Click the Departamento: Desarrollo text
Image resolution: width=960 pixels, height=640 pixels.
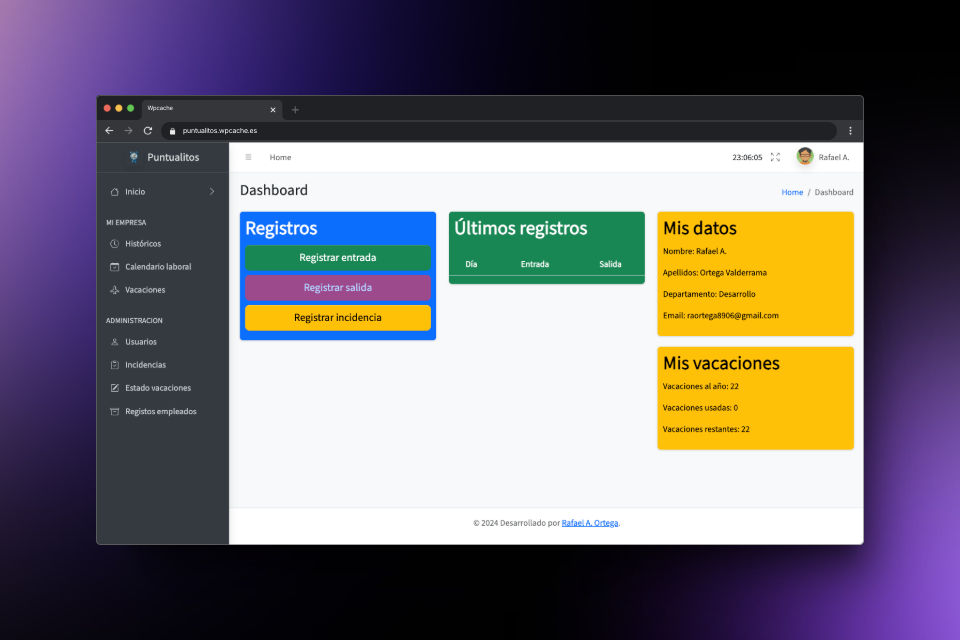click(x=709, y=295)
